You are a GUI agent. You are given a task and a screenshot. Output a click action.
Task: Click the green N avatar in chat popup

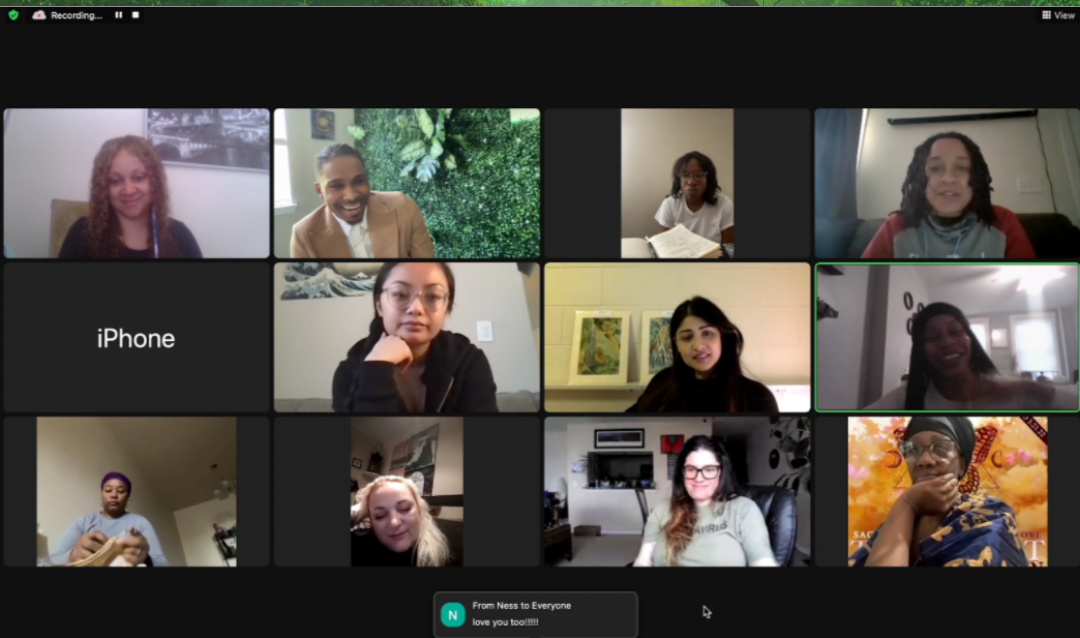point(453,615)
